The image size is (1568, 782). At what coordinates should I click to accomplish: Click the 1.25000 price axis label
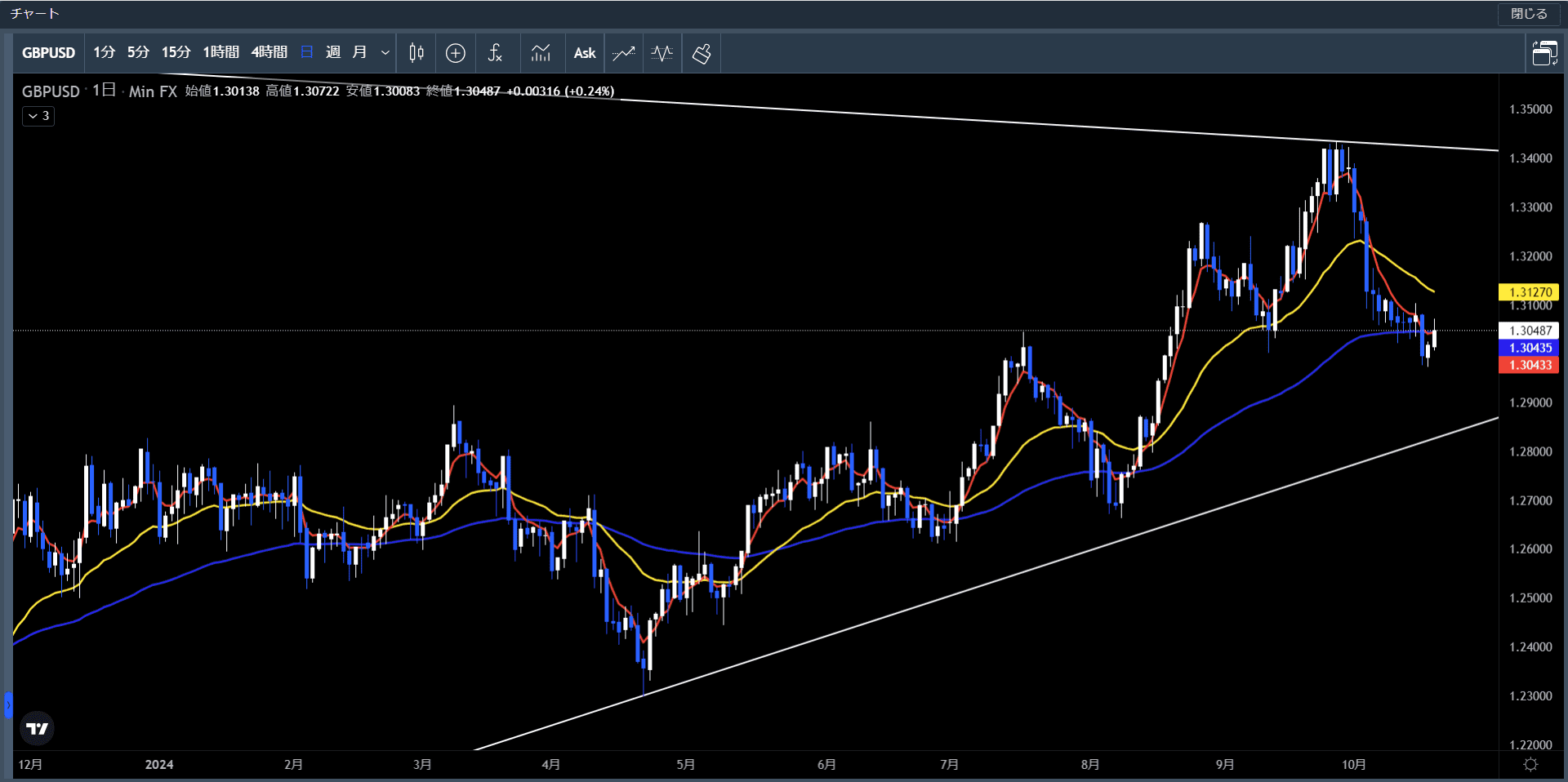1530,598
